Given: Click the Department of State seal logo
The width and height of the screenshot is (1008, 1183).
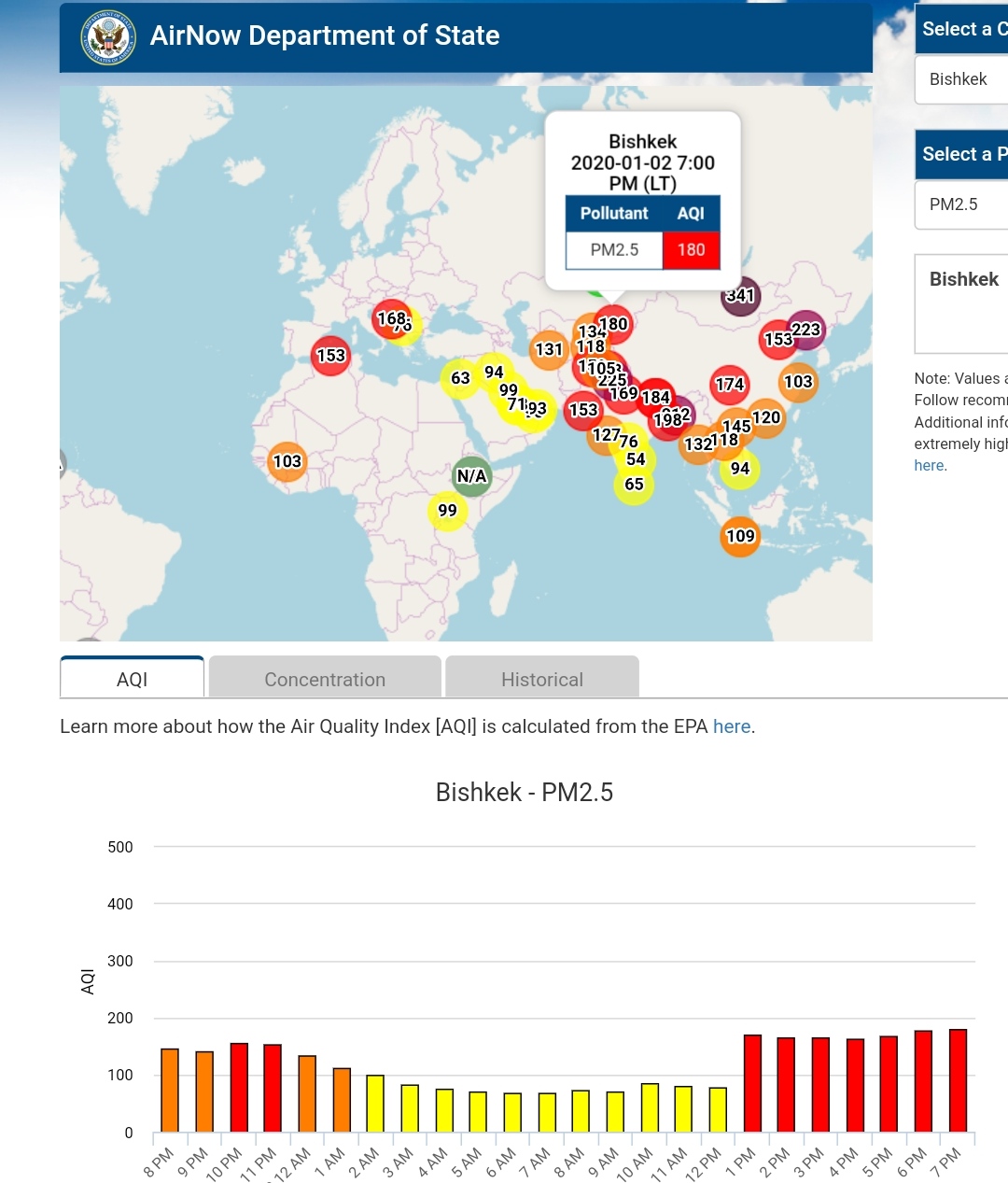Looking at the screenshot, I should point(108,38).
